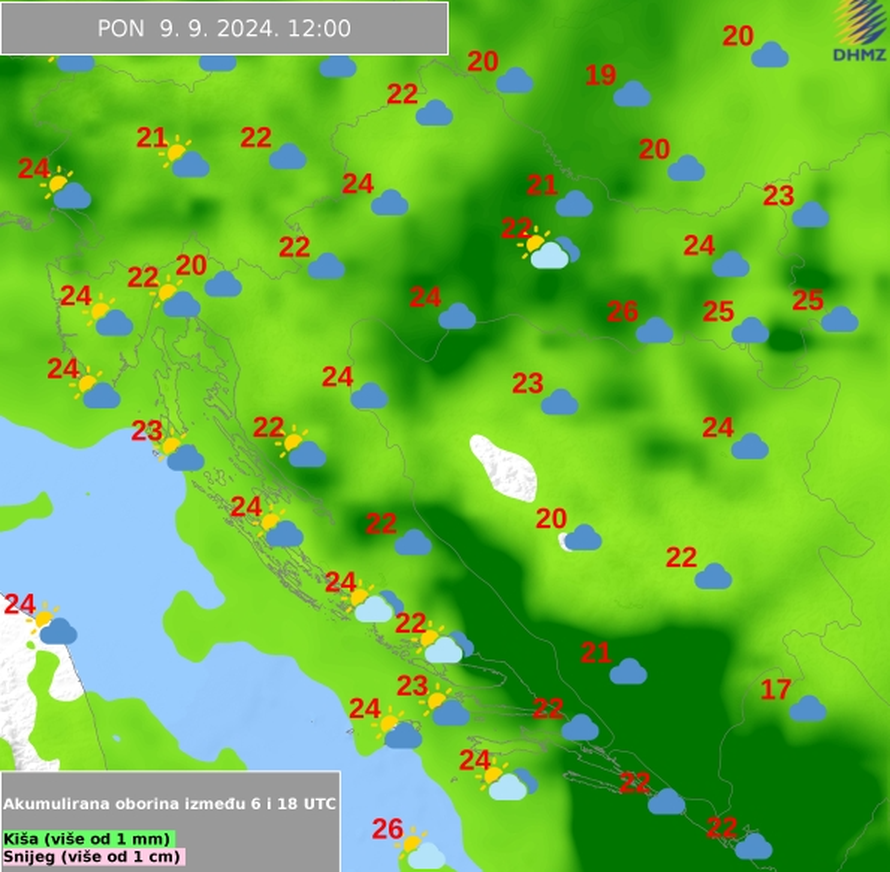Click the green Kiša legend swatch

click(89, 838)
